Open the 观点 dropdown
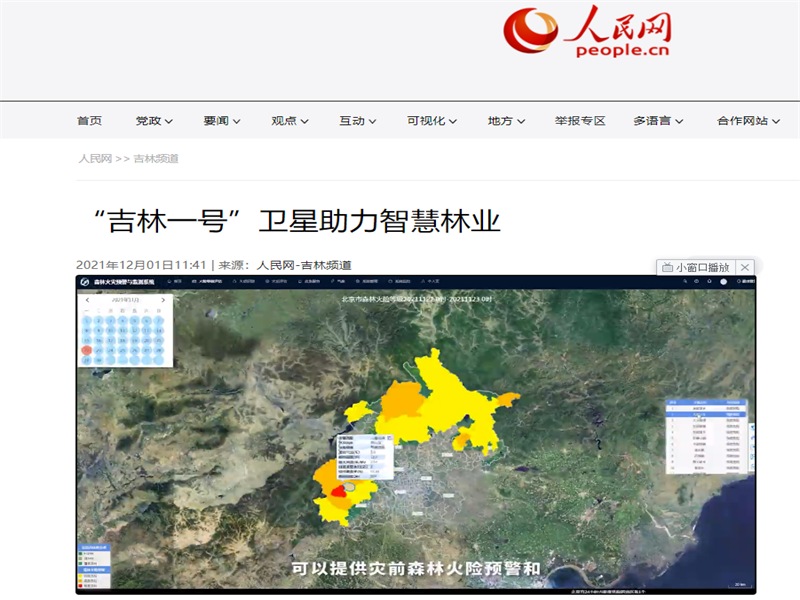This screenshot has width=800, height=600. tap(290, 121)
